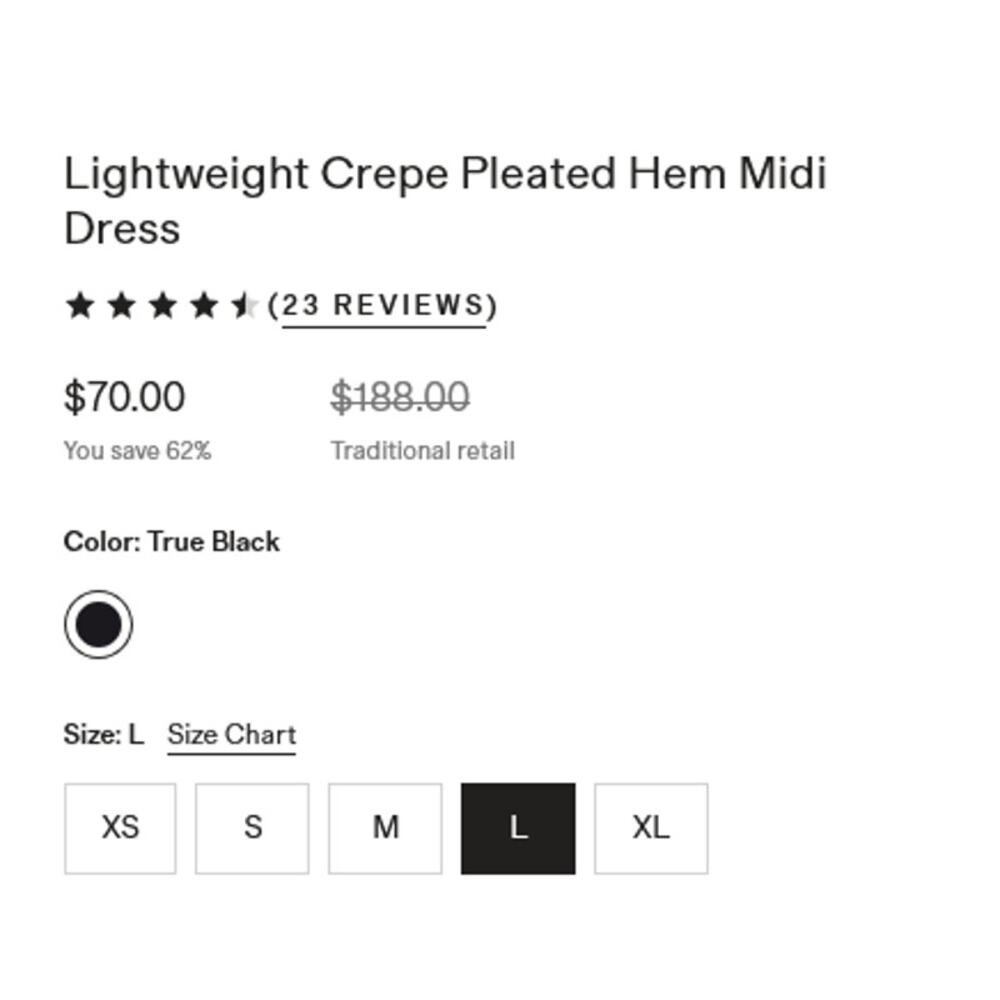Open the Size Chart link
Viewport: 1000px width, 1000px height.
pos(231,735)
